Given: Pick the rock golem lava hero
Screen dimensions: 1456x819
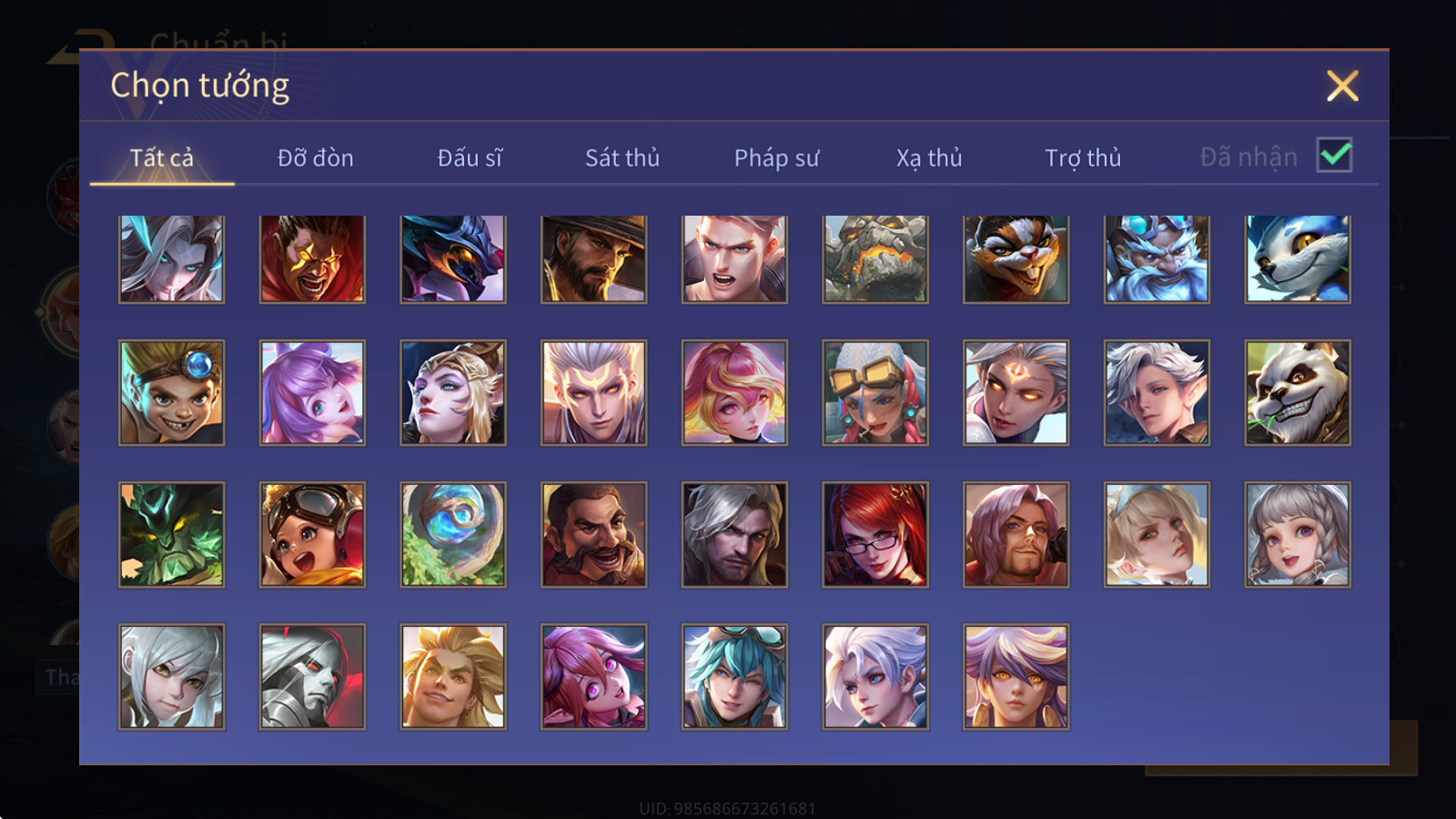Looking at the screenshot, I should coord(875,258).
